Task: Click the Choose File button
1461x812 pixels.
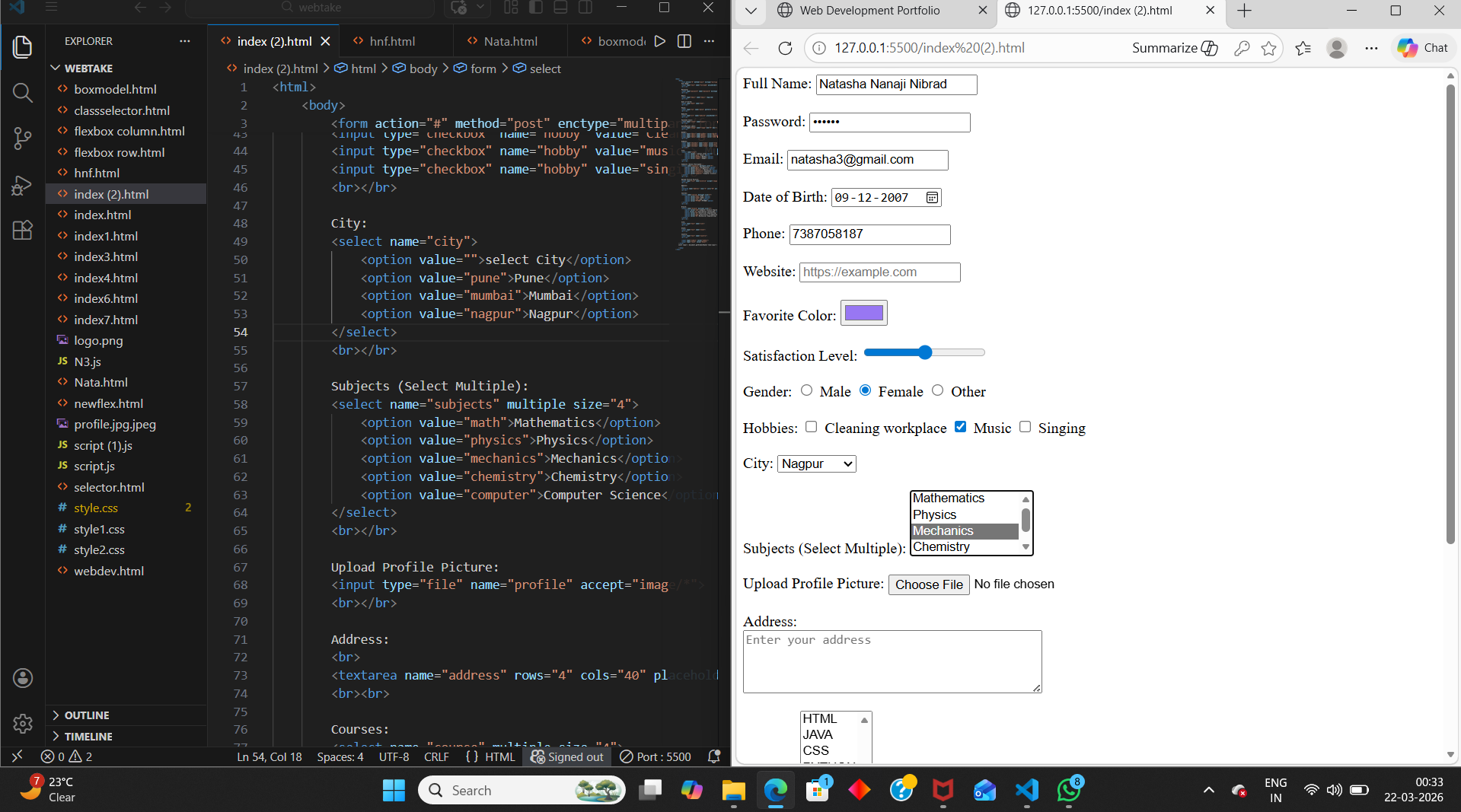Action: (929, 584)
